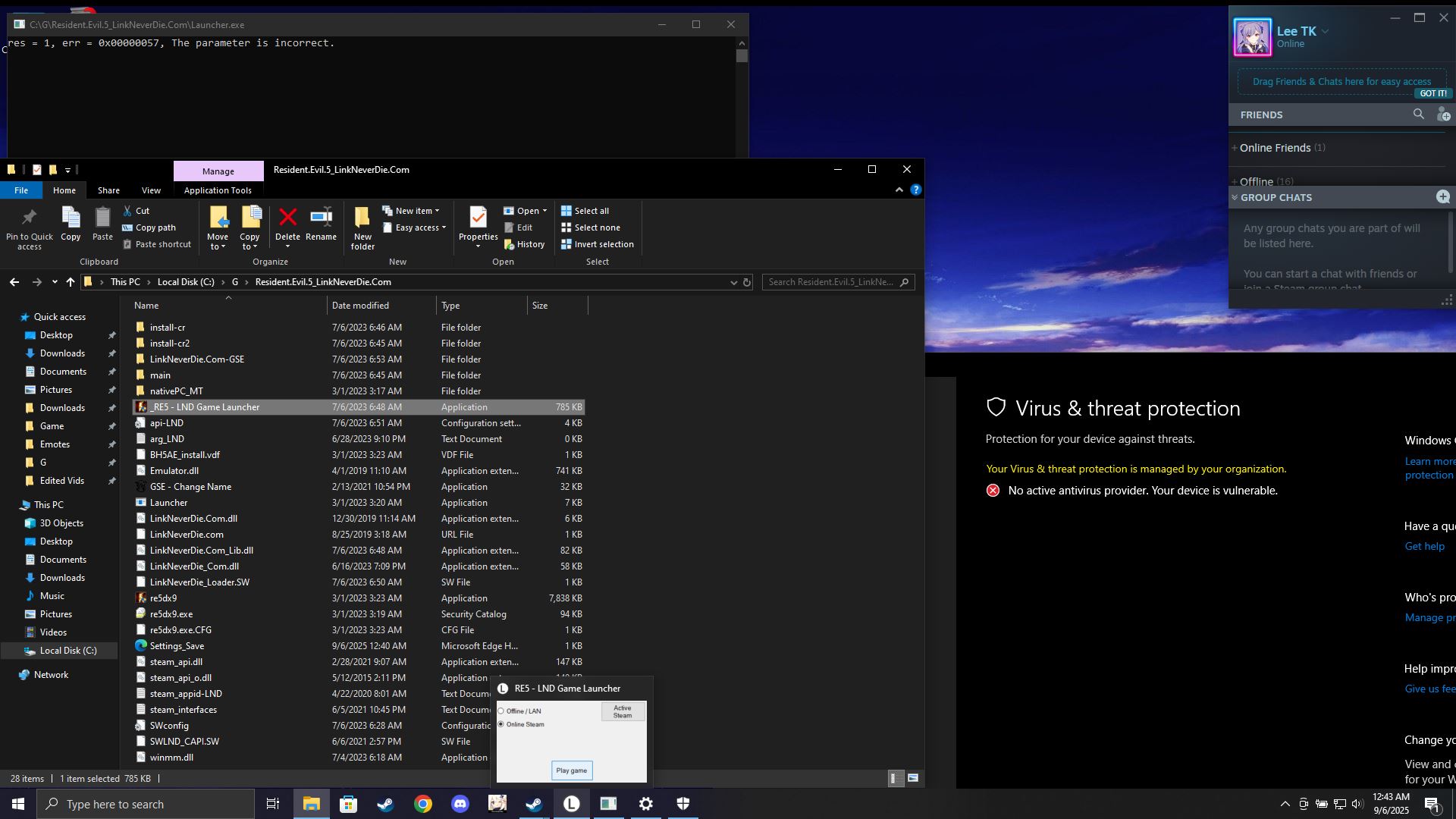Click Pin to Quick access icon
This screenshot has width=1456, height=819.
click(x=29, y=218)
